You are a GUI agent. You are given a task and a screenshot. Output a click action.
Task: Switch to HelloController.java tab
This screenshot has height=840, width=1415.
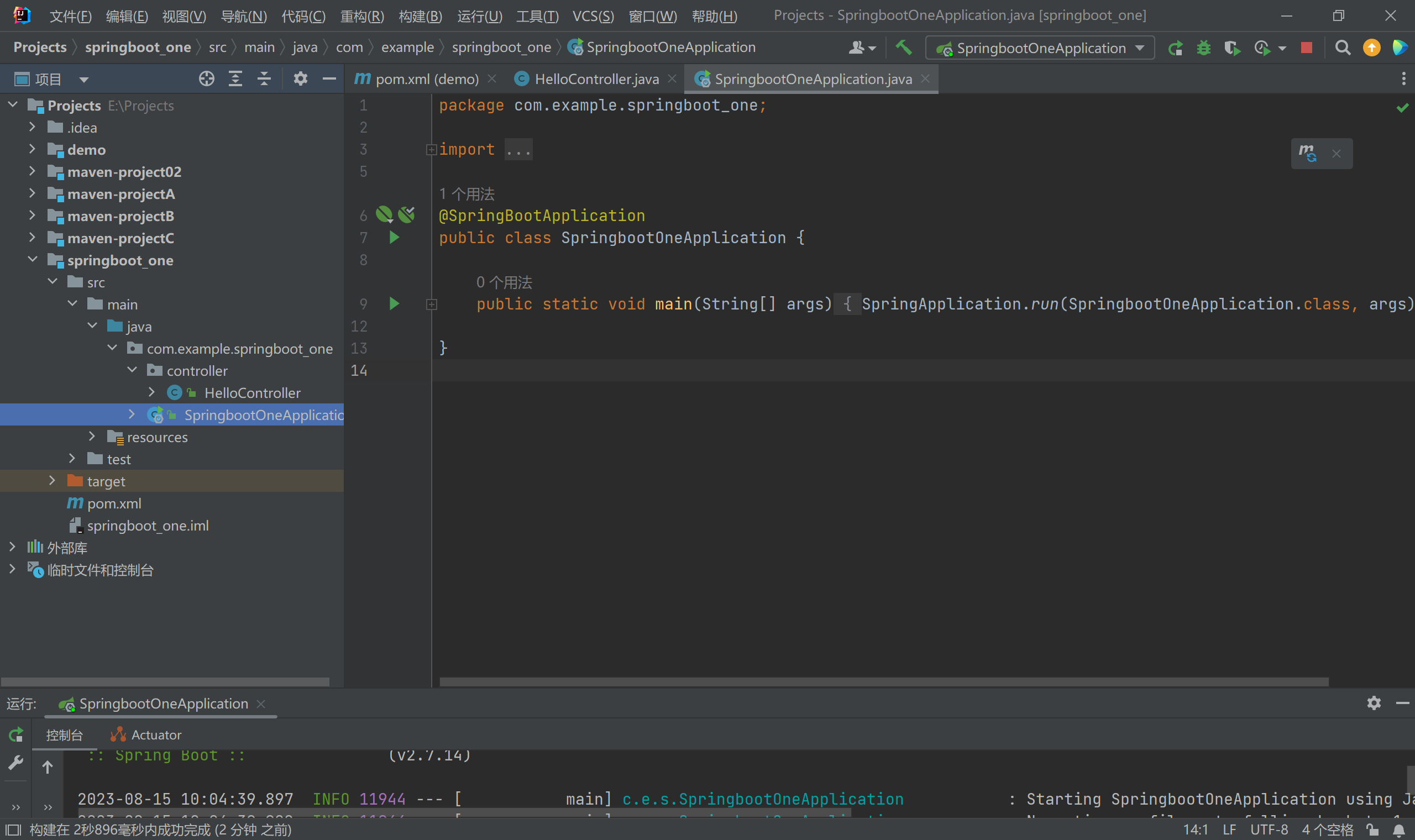[596, 78]
